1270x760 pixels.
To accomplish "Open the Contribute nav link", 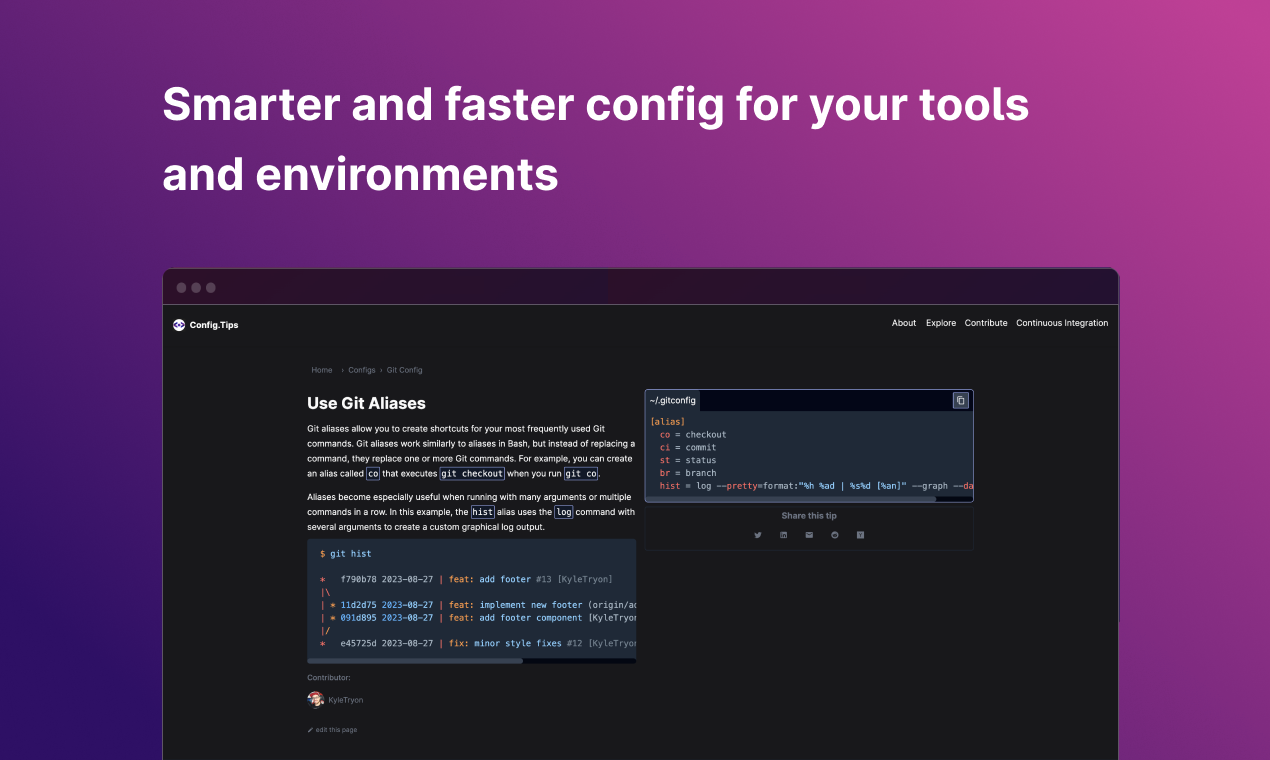I will (986, 323).
